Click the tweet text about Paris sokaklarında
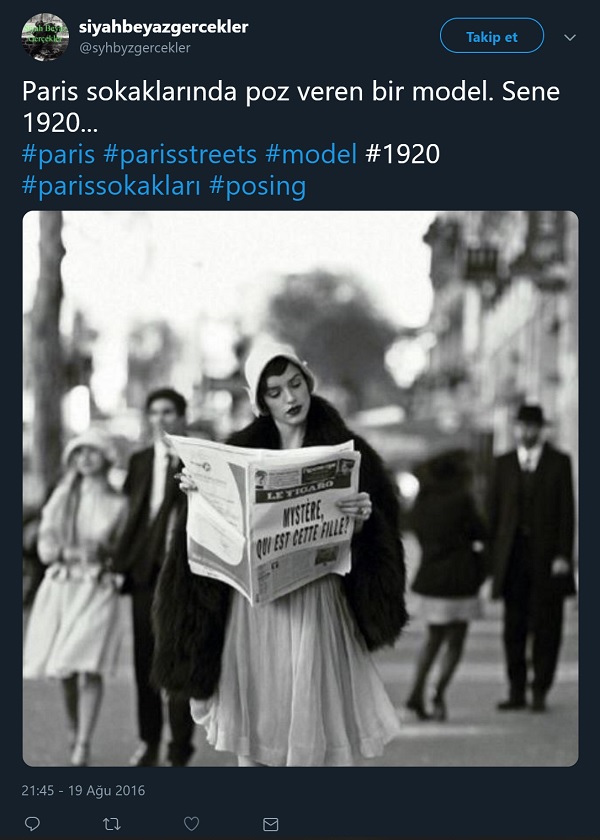 coord(291,107)
